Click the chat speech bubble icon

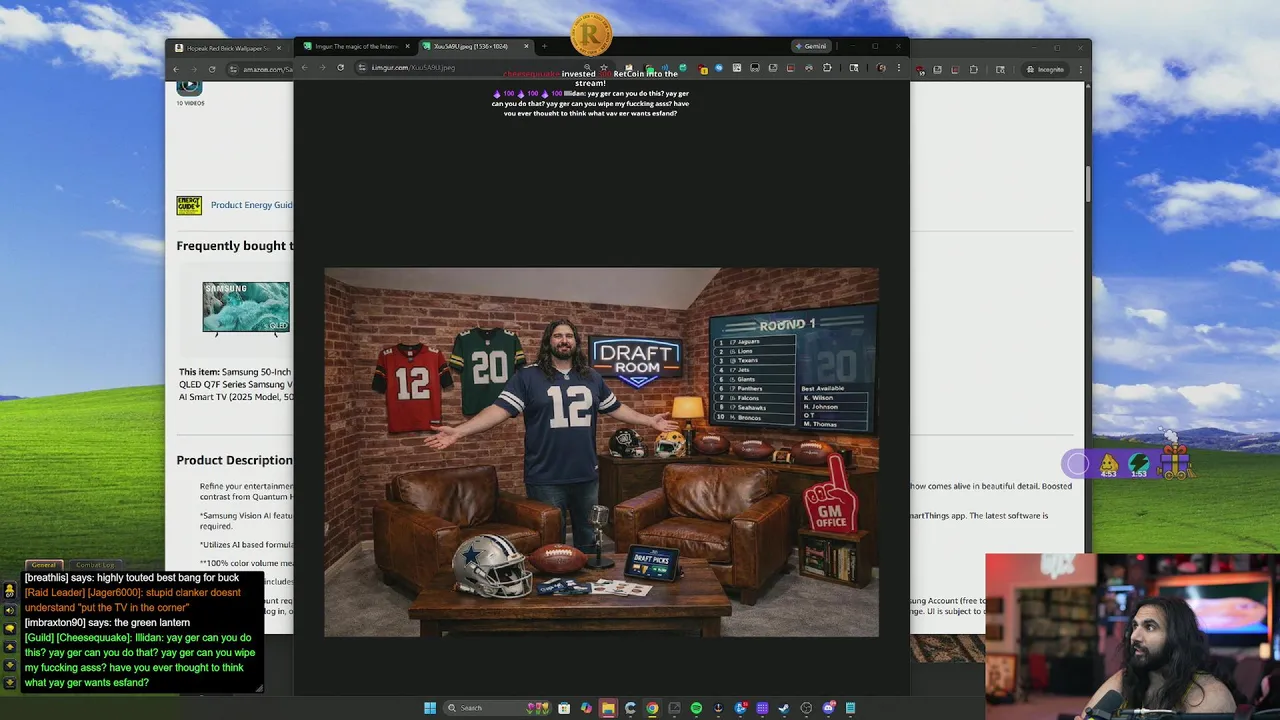[9, 629]
